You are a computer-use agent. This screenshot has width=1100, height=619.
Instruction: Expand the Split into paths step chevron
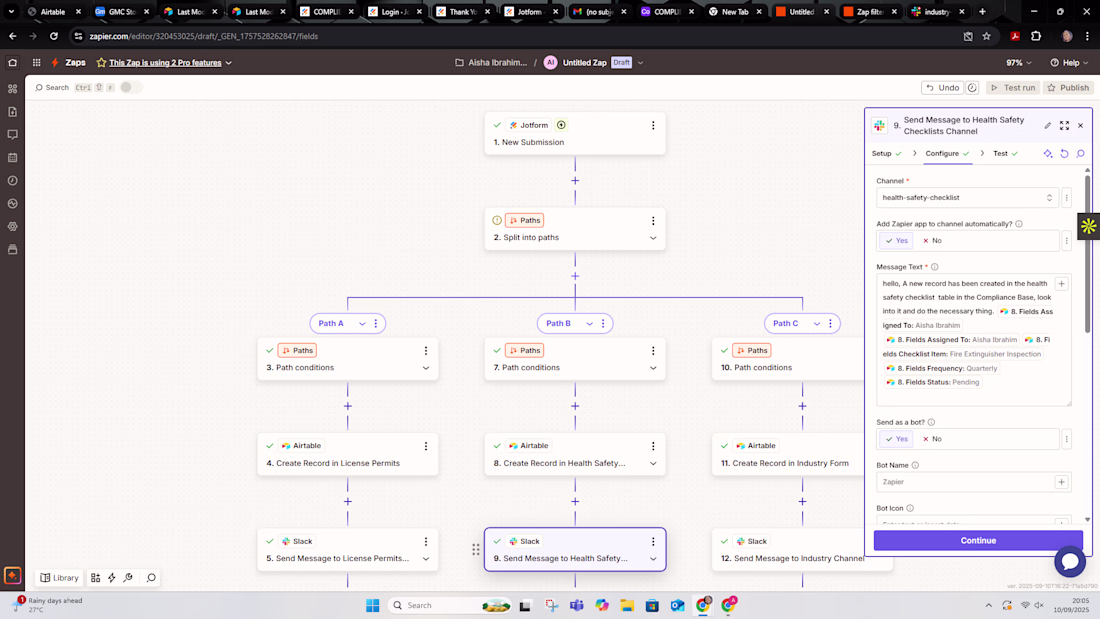[653, 238]
